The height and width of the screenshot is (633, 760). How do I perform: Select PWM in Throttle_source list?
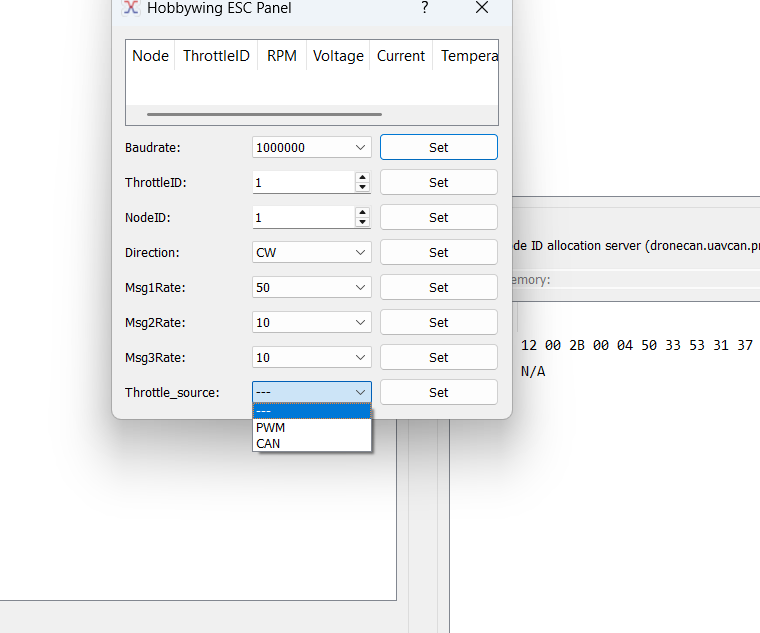[x=312, y=427]
